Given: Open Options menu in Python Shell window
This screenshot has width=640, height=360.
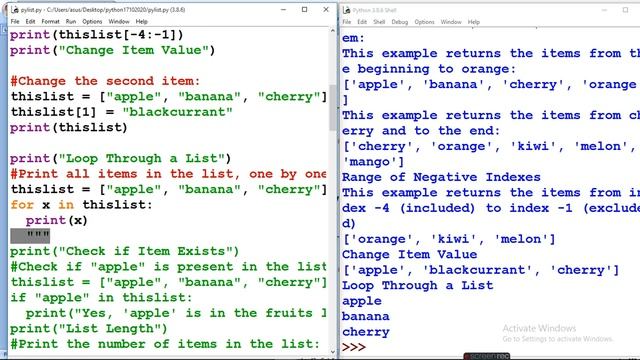Looking at the screenshot, I should [424, 22].
